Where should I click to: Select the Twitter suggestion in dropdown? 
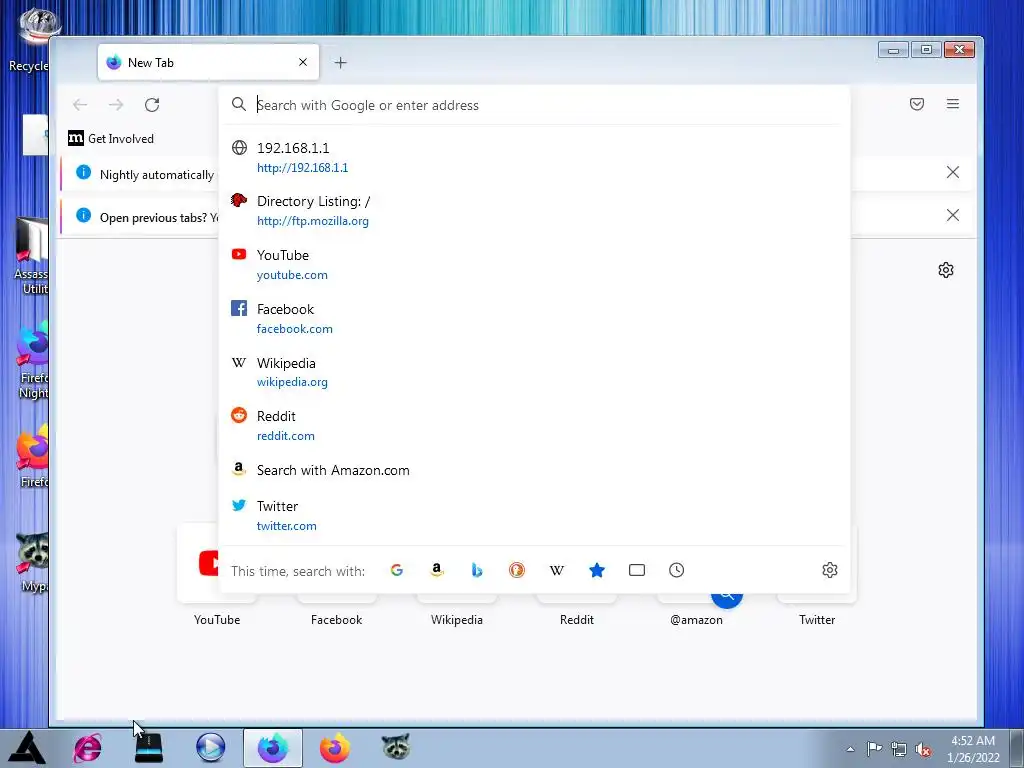coord(534,515)
